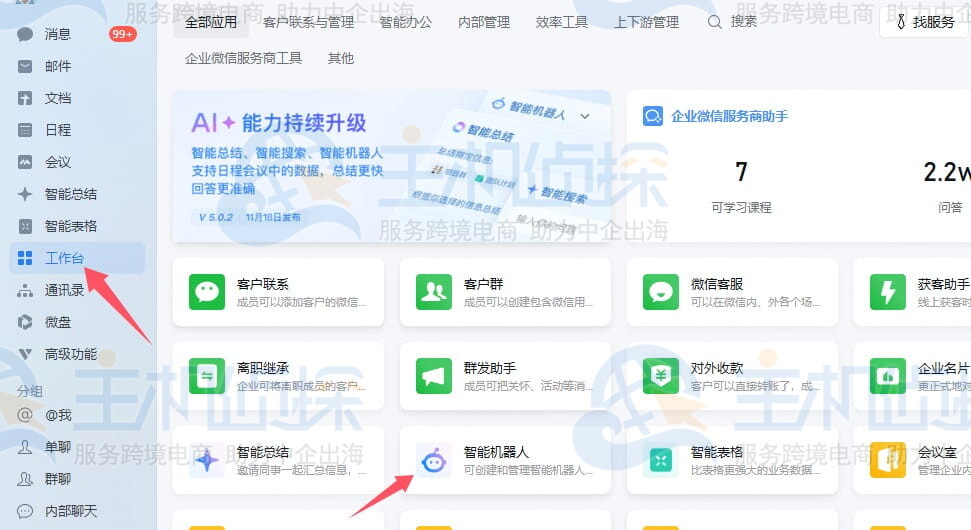The width and height of the screenshot is (971, 530).
Task: Open the 企业微信服务商助手 link
Action: (x=729, y=116)
